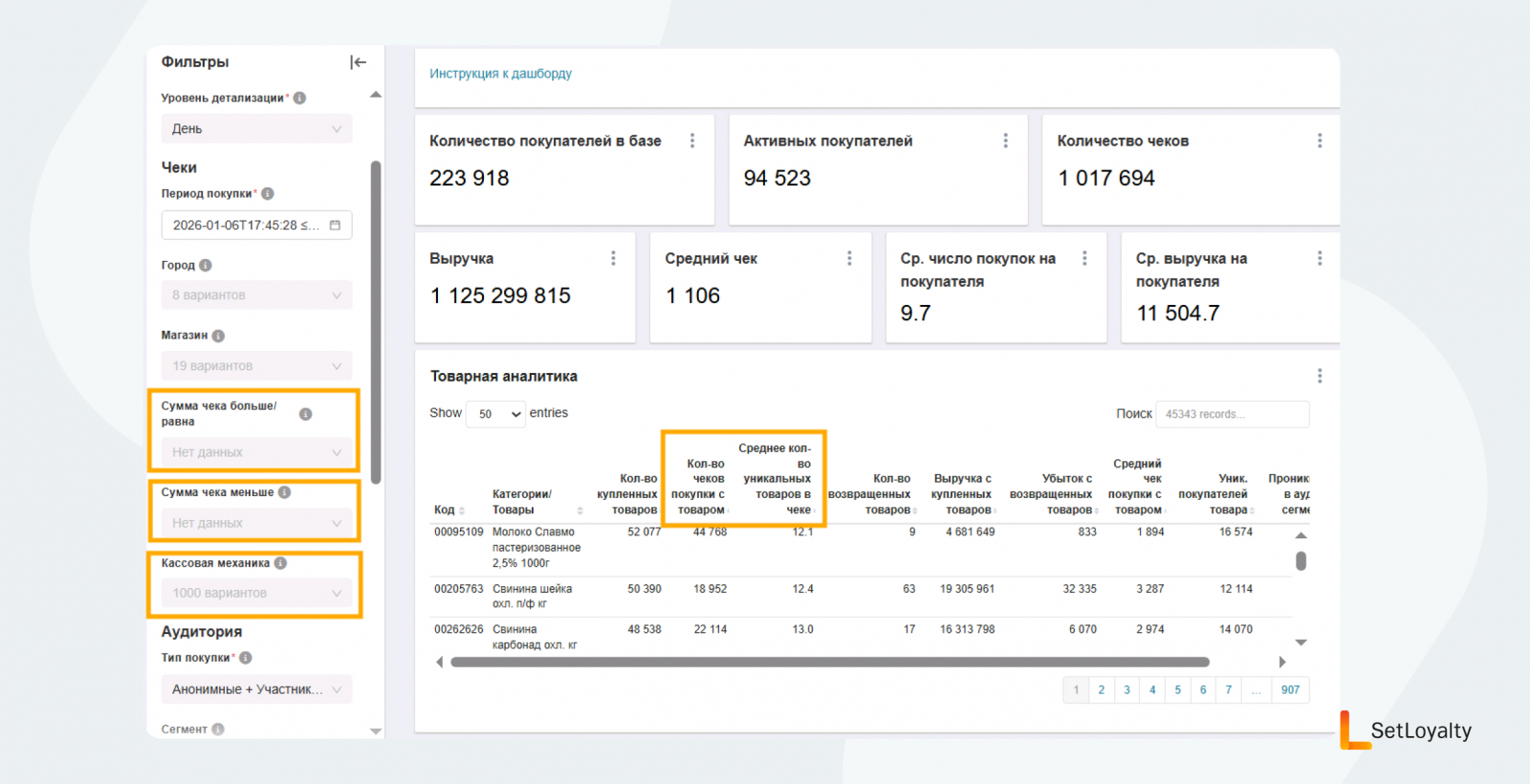The image size is (1530, 784).
Task: Click the table horizontal scrollbar
Action: (830, 662)
